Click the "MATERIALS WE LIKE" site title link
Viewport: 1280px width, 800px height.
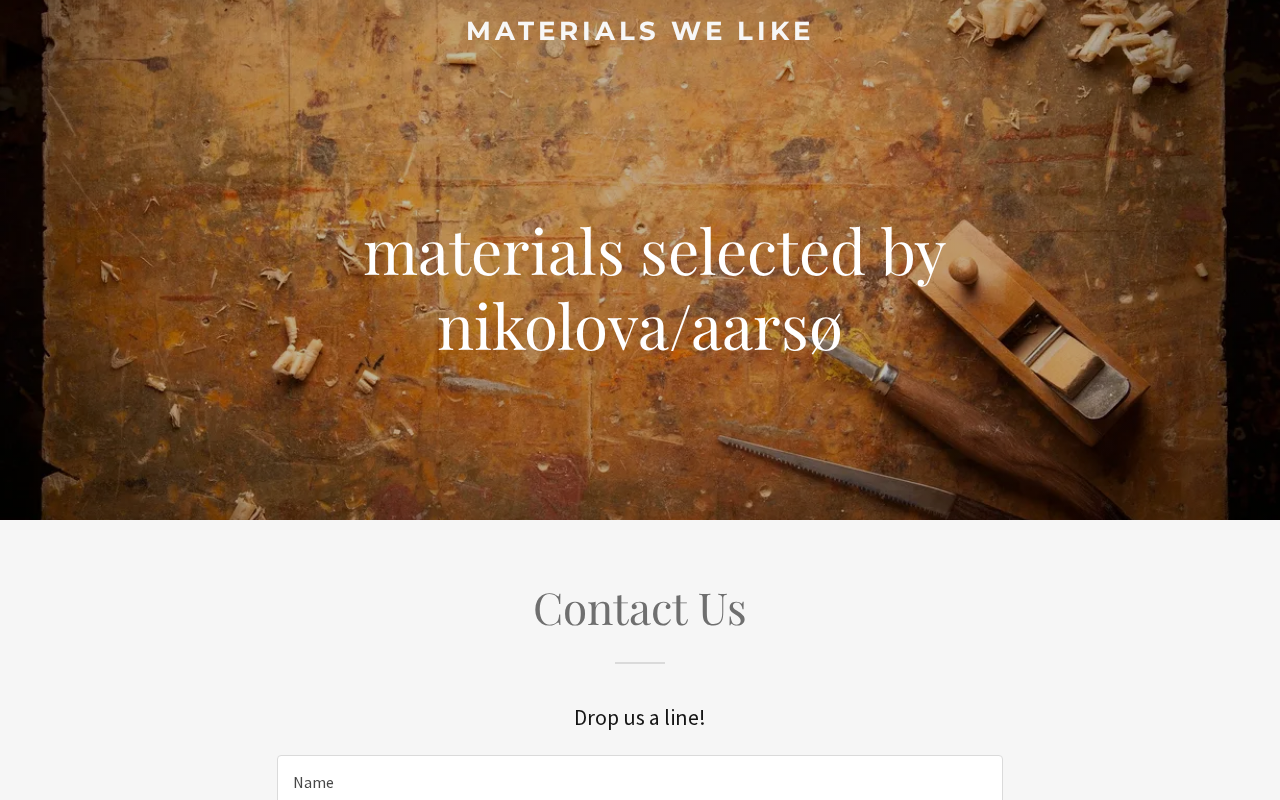click(640, 31)
